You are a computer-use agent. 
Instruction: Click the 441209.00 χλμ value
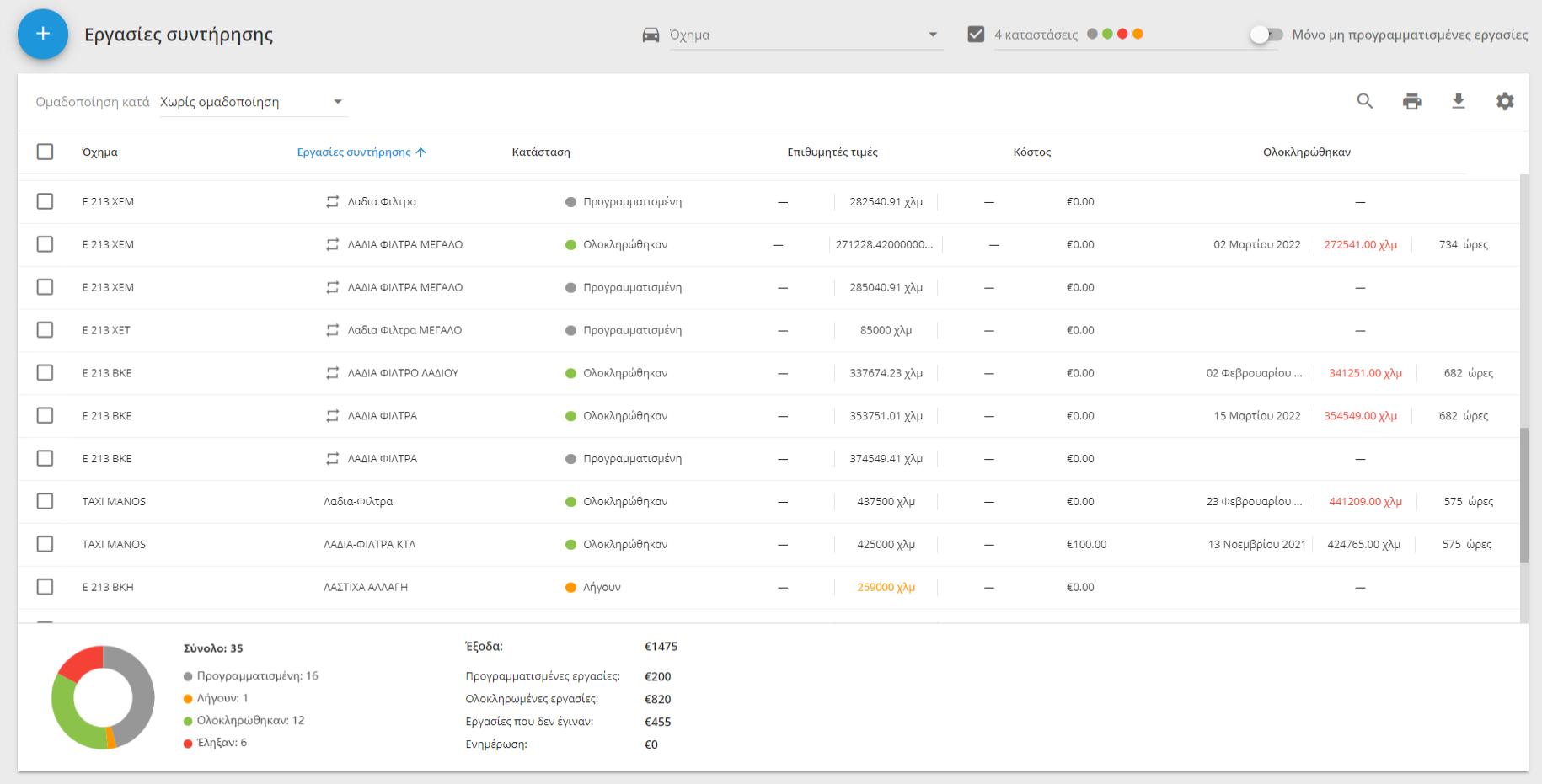pos(1365,502)
